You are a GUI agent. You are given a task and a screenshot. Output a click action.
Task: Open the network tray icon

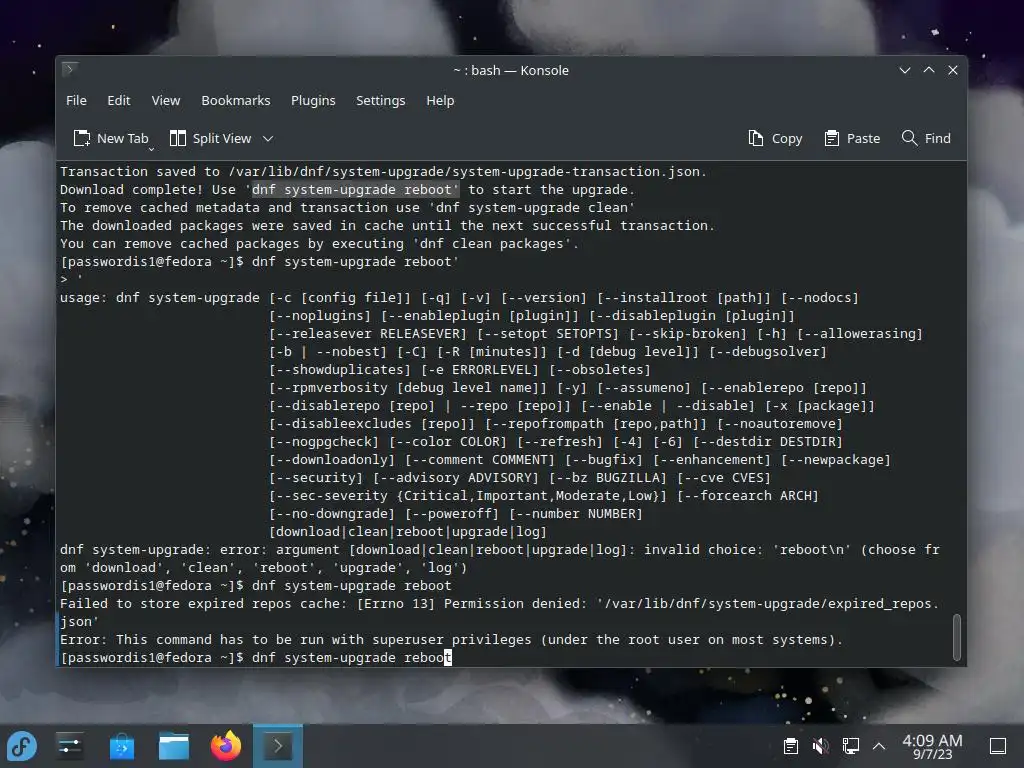(x=850, y=746)
